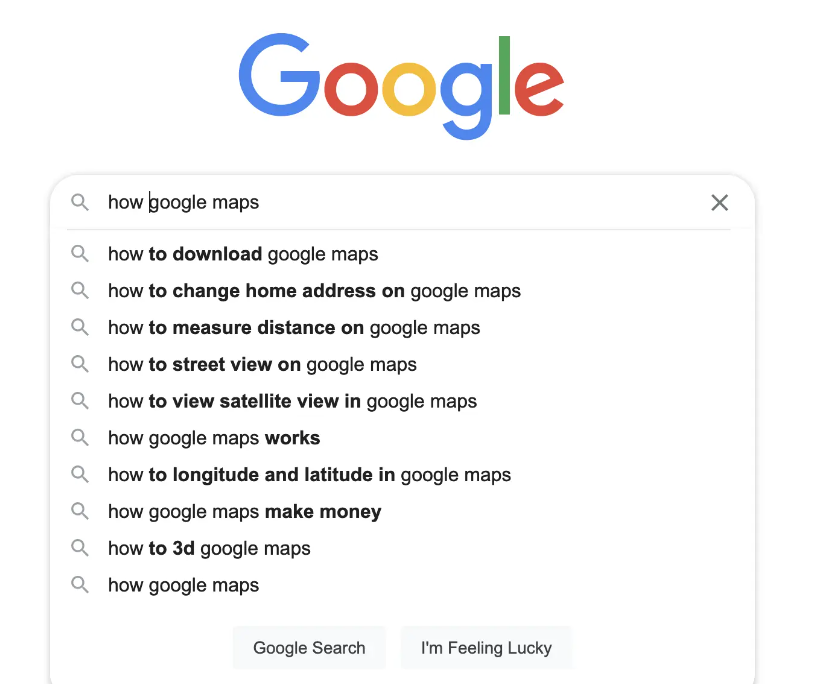The width and height of the screenshot is (825, 684).
Task: Choose the 'how to 3d google maps' suggestion
Action: [209, 548]
